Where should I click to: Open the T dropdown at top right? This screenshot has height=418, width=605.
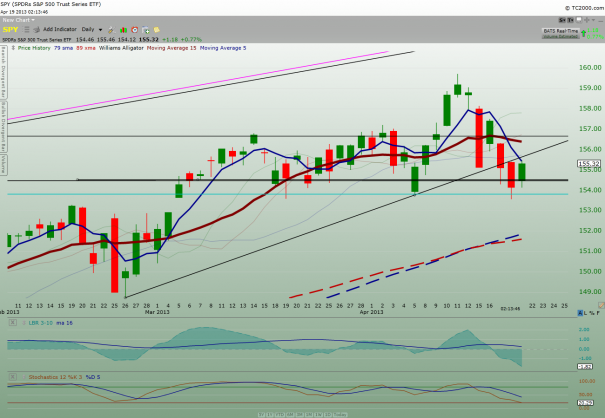[x=570, y=20]
